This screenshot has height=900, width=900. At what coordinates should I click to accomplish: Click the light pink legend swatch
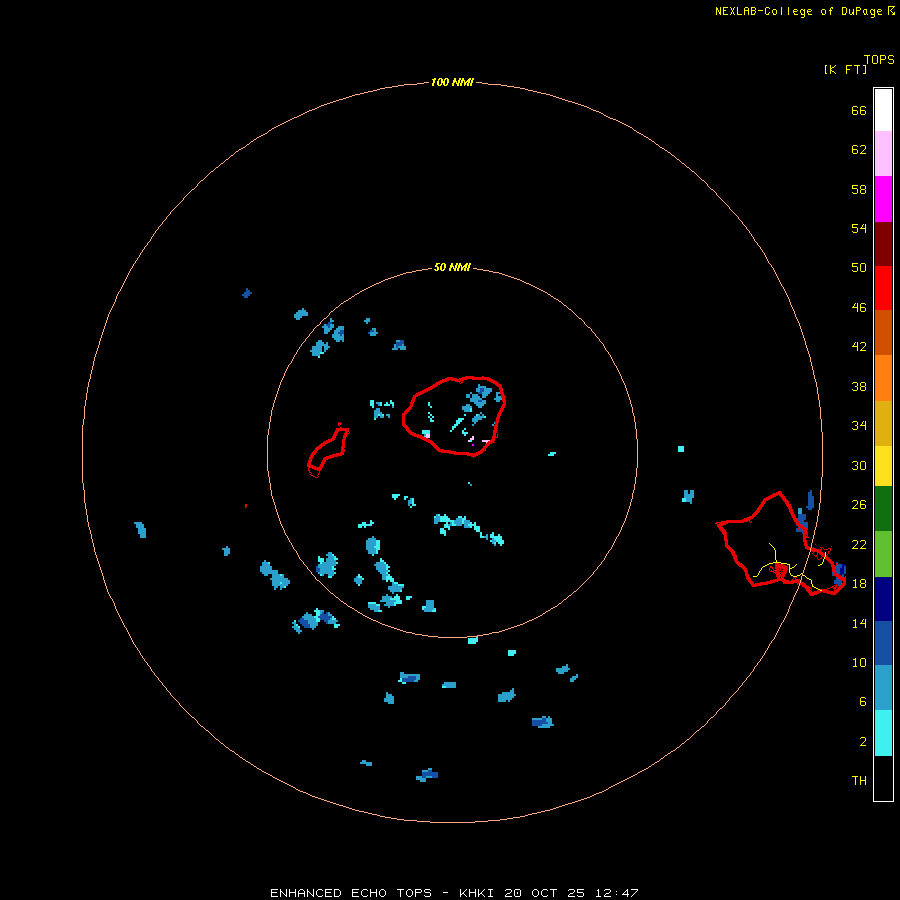883,153
